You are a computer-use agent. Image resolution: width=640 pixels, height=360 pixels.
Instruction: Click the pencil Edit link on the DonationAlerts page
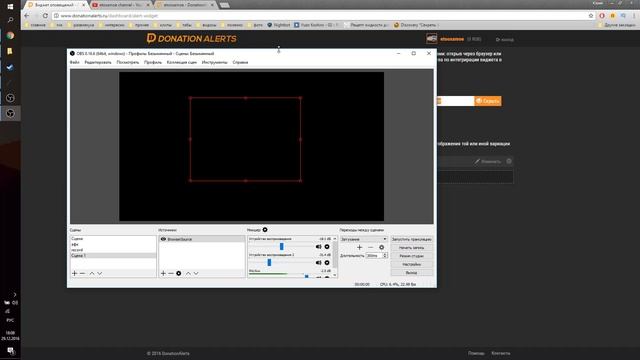(488, 161)
